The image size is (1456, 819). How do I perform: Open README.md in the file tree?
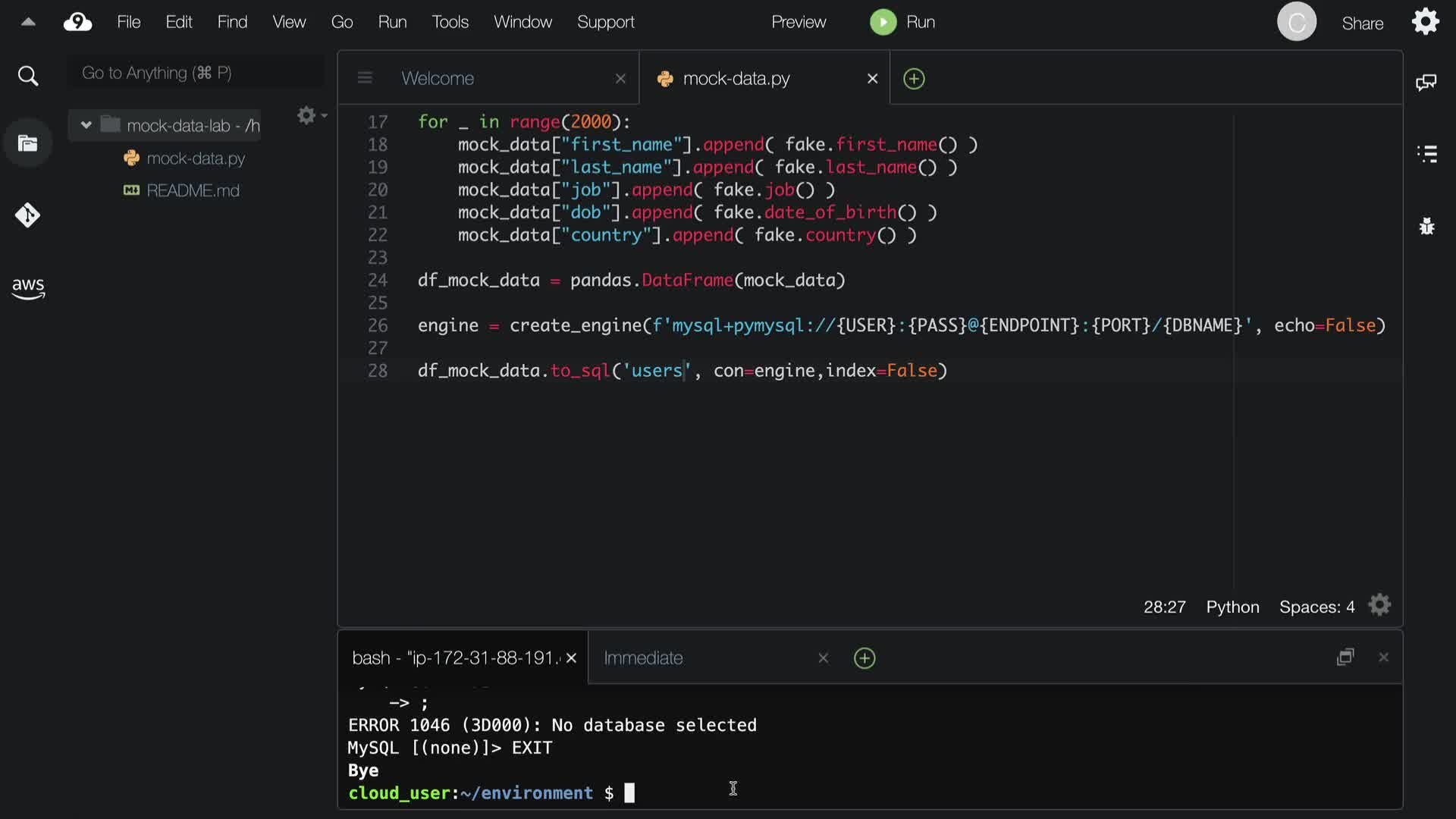pos(193,190)
